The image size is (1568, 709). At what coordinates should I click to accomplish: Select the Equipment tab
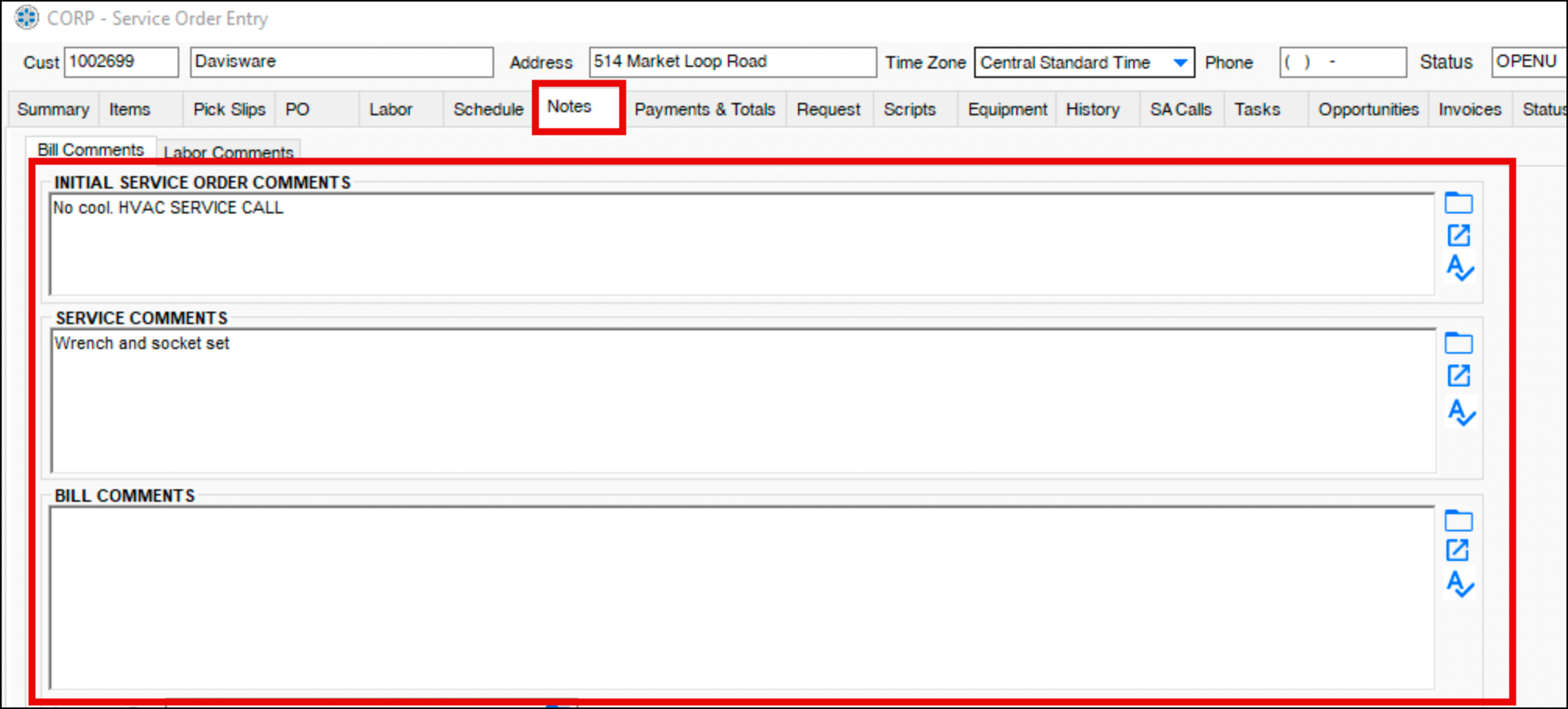coord(1007,110)
